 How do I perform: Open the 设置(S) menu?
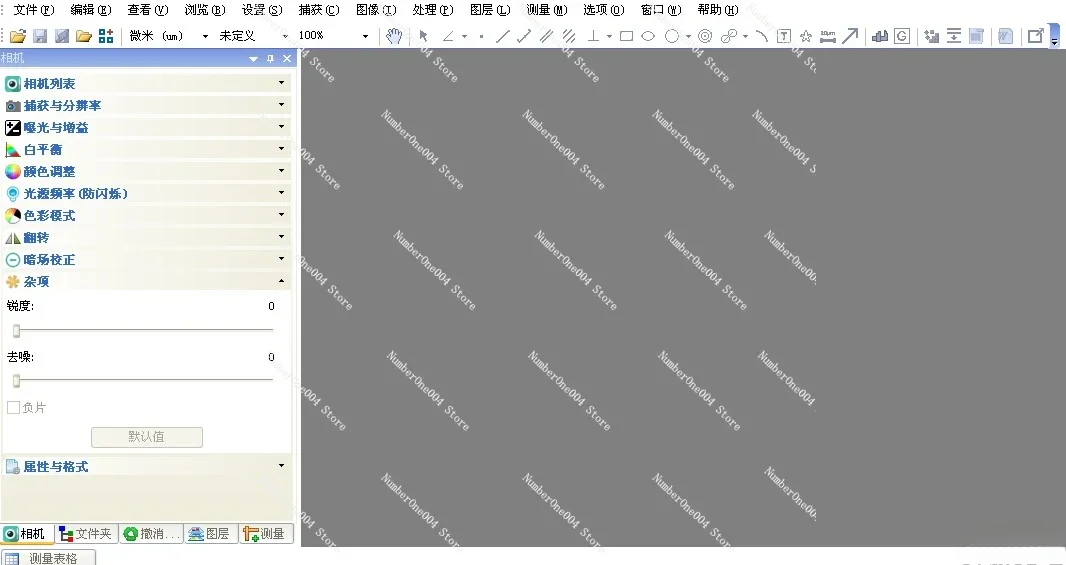[262, 10]
